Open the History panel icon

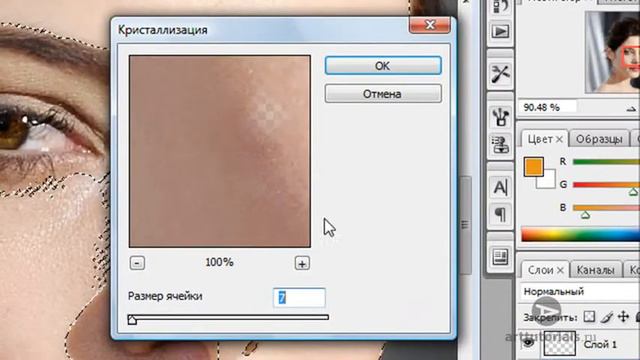click(500, 6)
